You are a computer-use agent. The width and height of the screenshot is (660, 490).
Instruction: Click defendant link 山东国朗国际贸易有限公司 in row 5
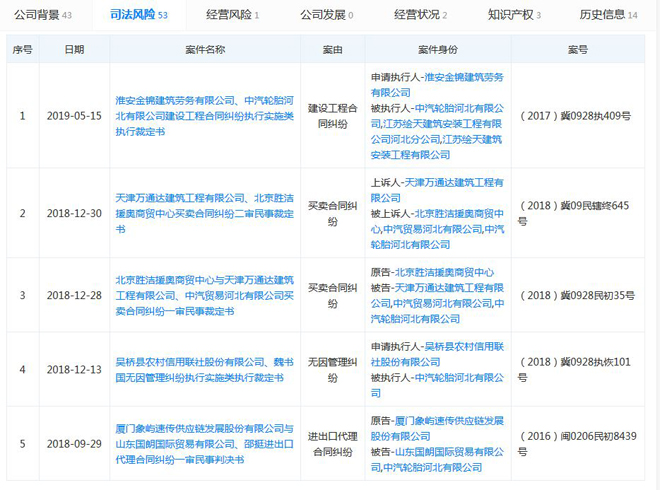(x=437, y=459)
